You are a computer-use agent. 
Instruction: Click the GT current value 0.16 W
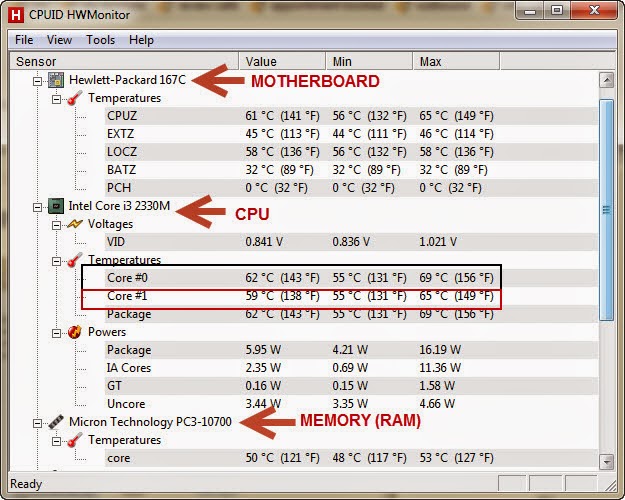tap(263, 386)
